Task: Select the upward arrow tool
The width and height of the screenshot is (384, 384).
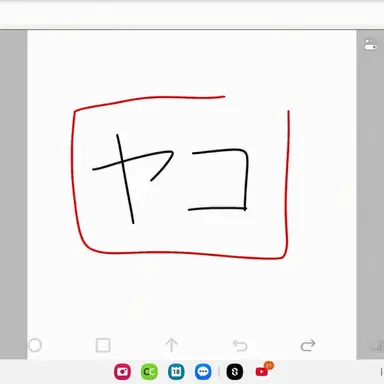Action: point(172,345)
